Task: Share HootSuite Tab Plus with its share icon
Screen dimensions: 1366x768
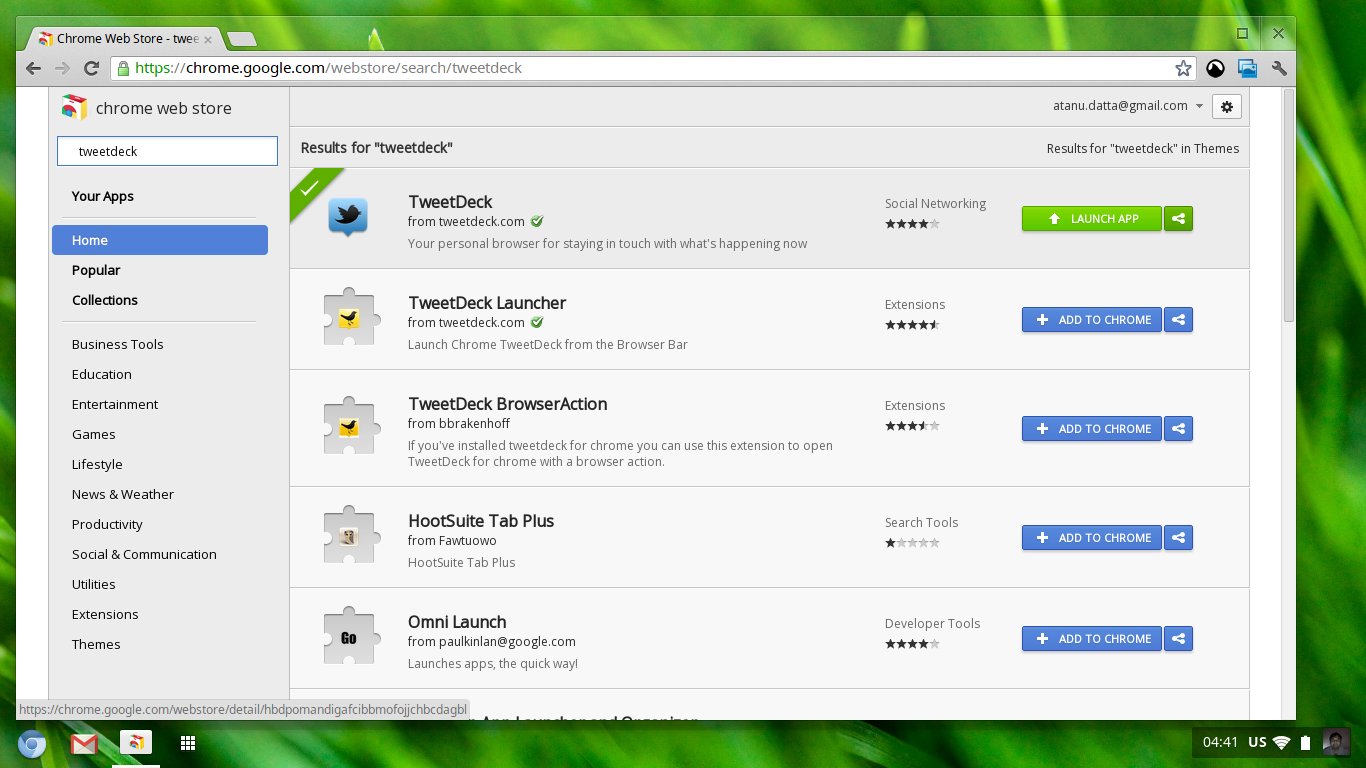Action: [1179, 537]
